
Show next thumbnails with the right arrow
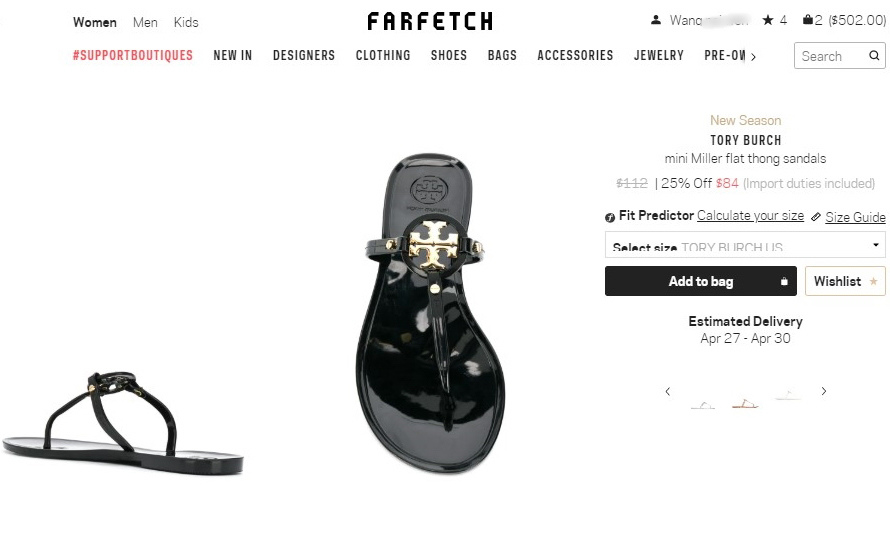click(824, 391)
